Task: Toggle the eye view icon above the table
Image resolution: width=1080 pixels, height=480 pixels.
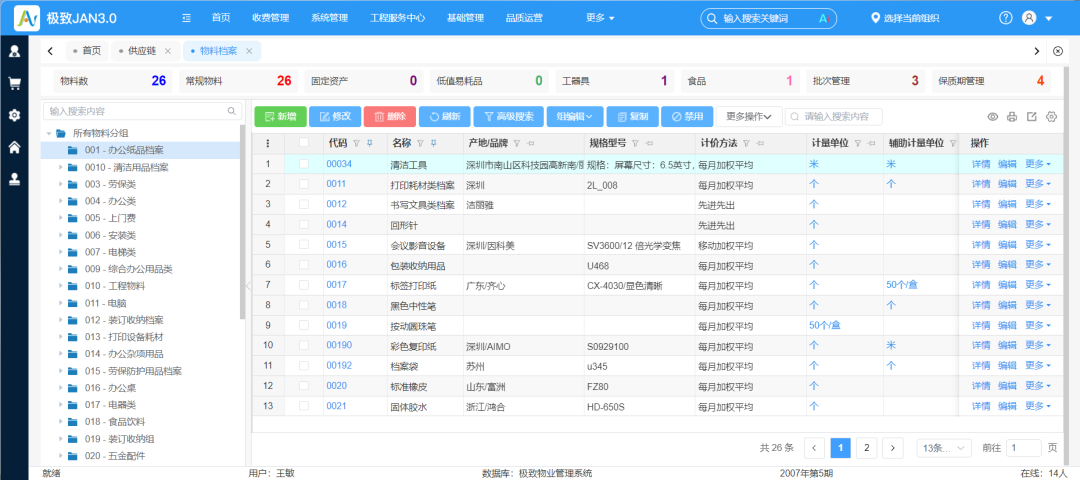Action: 993,116
